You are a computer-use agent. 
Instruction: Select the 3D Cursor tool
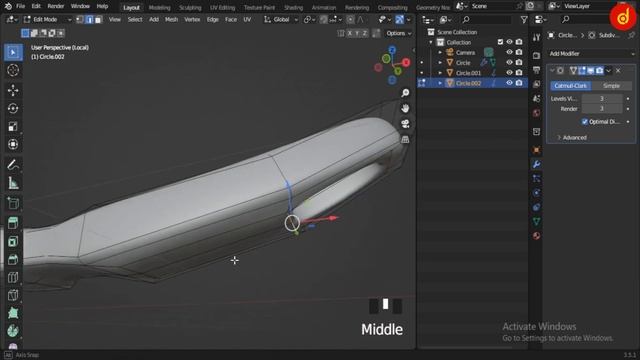coord(13,70)
